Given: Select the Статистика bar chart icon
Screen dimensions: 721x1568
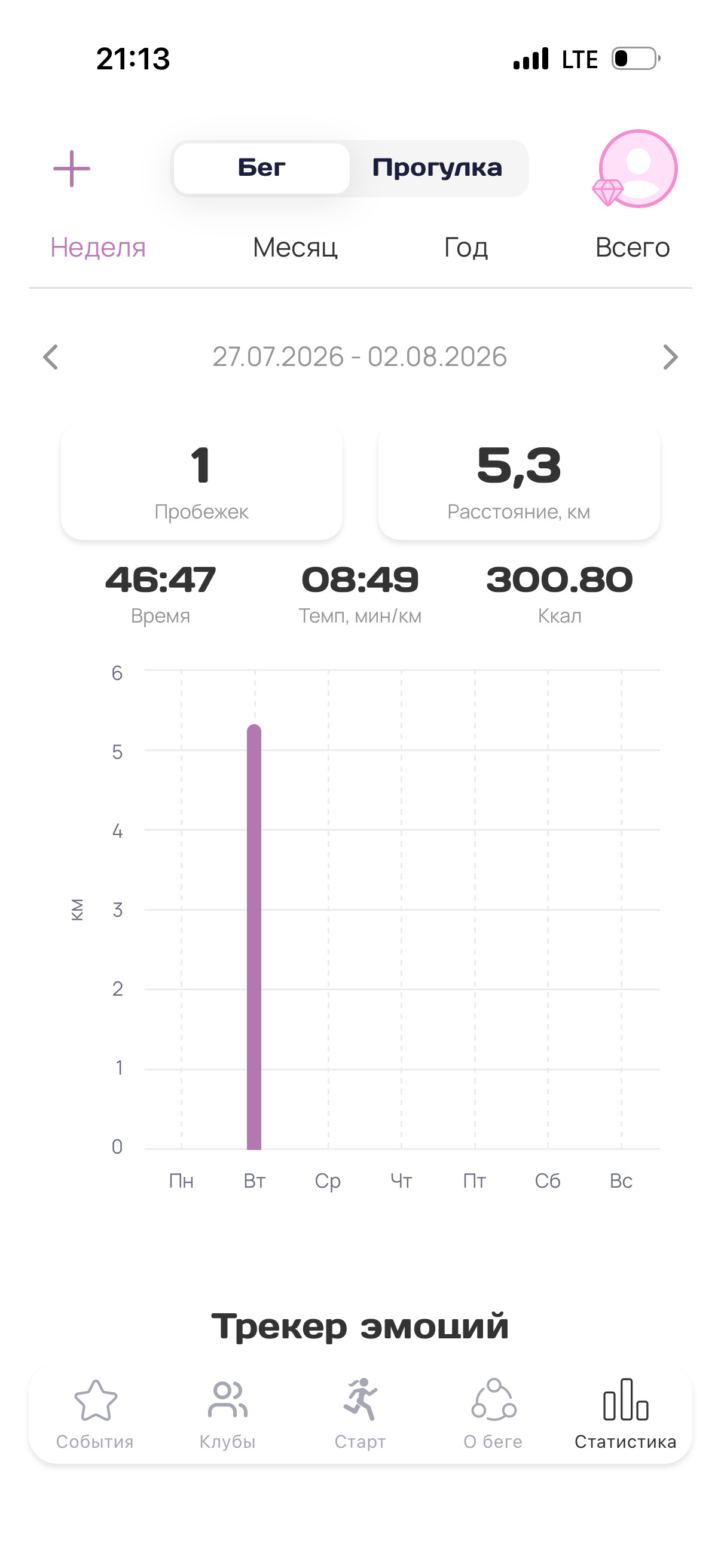Looking at the screenshot, I should [x=625, y=1399].
